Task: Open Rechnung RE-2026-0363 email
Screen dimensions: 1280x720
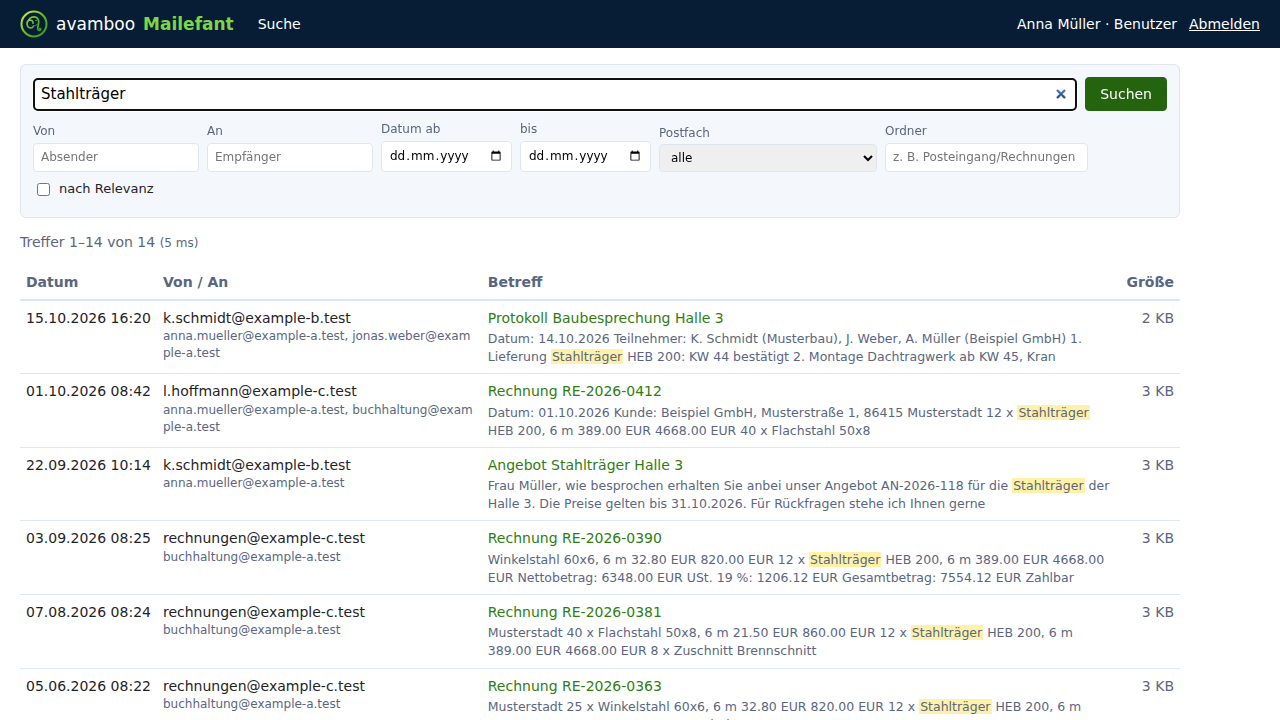Action: (575, 686)
